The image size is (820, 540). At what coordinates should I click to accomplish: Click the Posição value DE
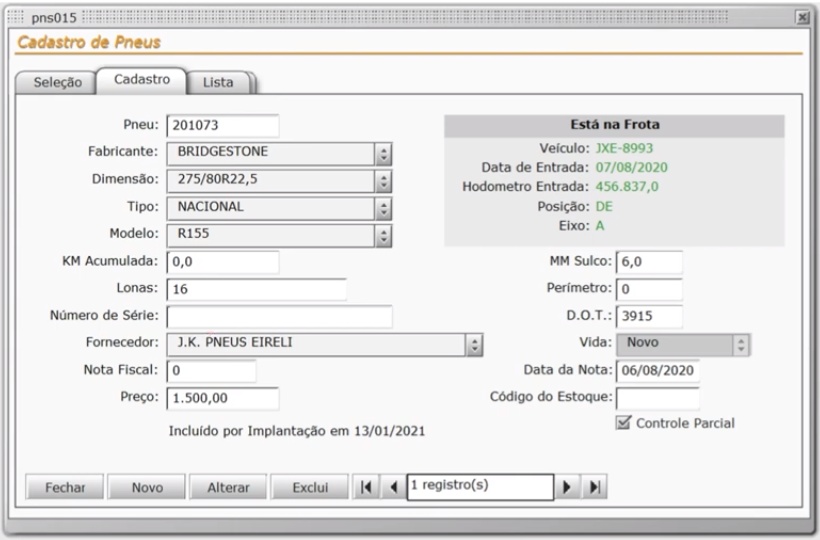(x=604, y=206)
